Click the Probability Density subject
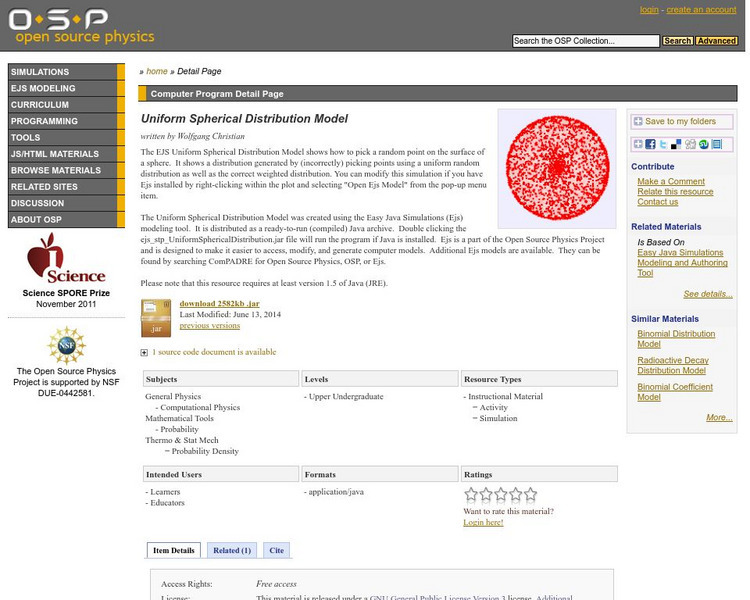 [x=205, y=451]
